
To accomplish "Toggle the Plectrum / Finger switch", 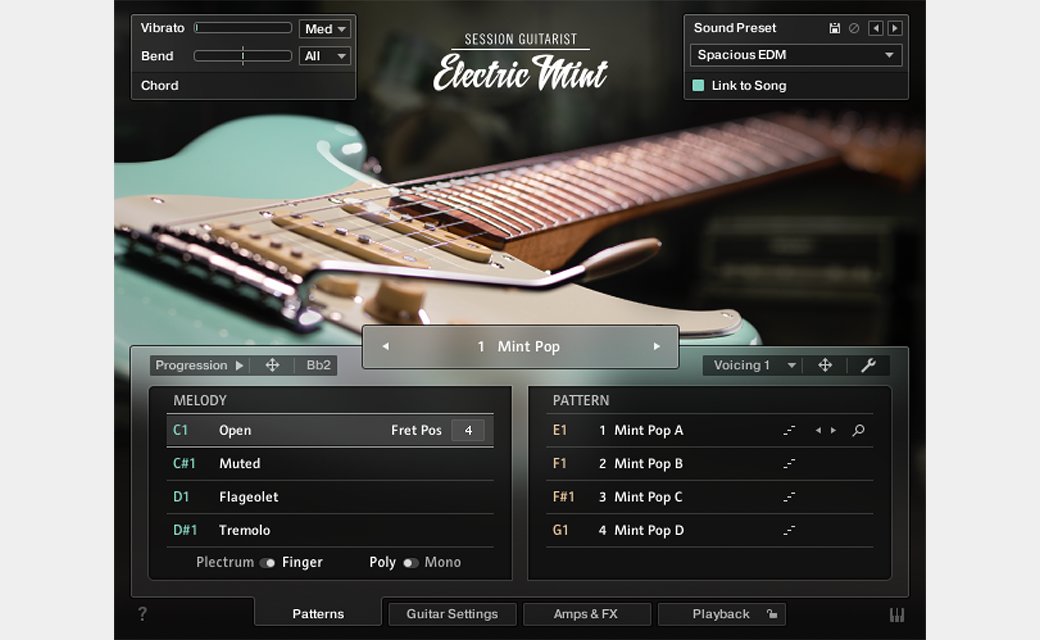I will 267,563.
